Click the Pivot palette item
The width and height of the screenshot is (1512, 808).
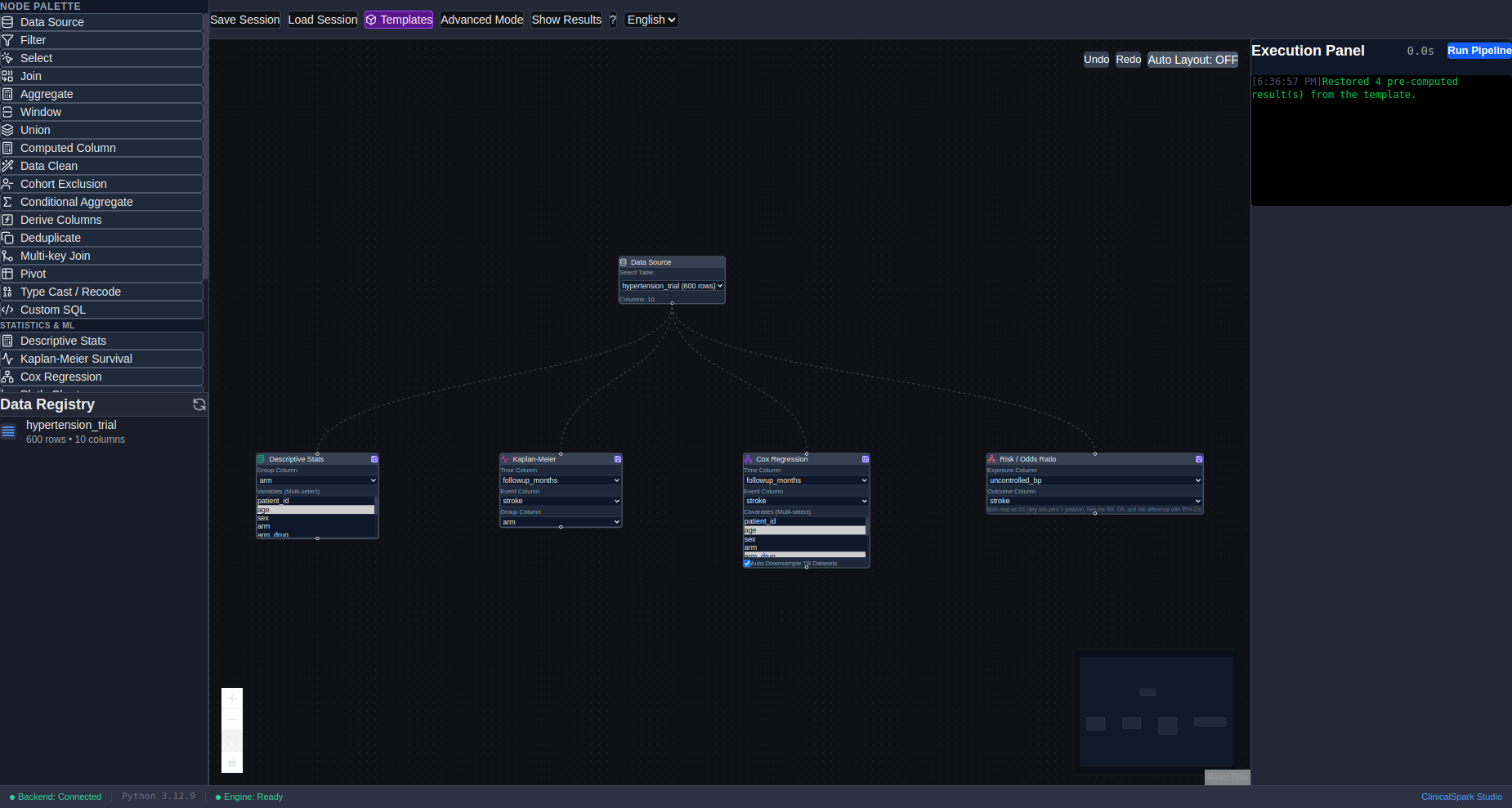(x=101, y=274)
